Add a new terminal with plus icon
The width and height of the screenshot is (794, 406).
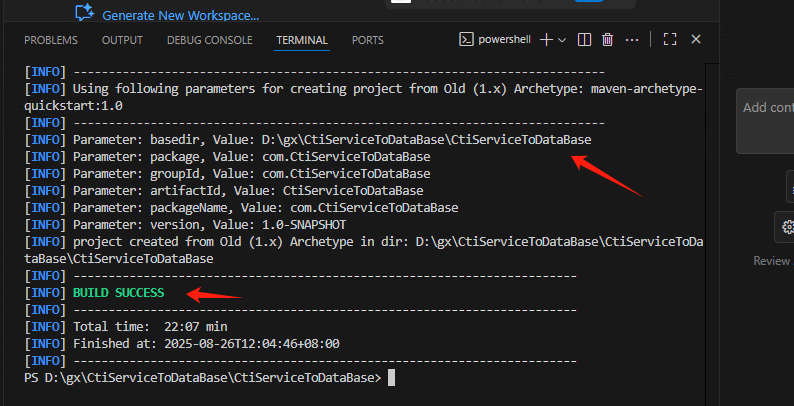point(546,40)
